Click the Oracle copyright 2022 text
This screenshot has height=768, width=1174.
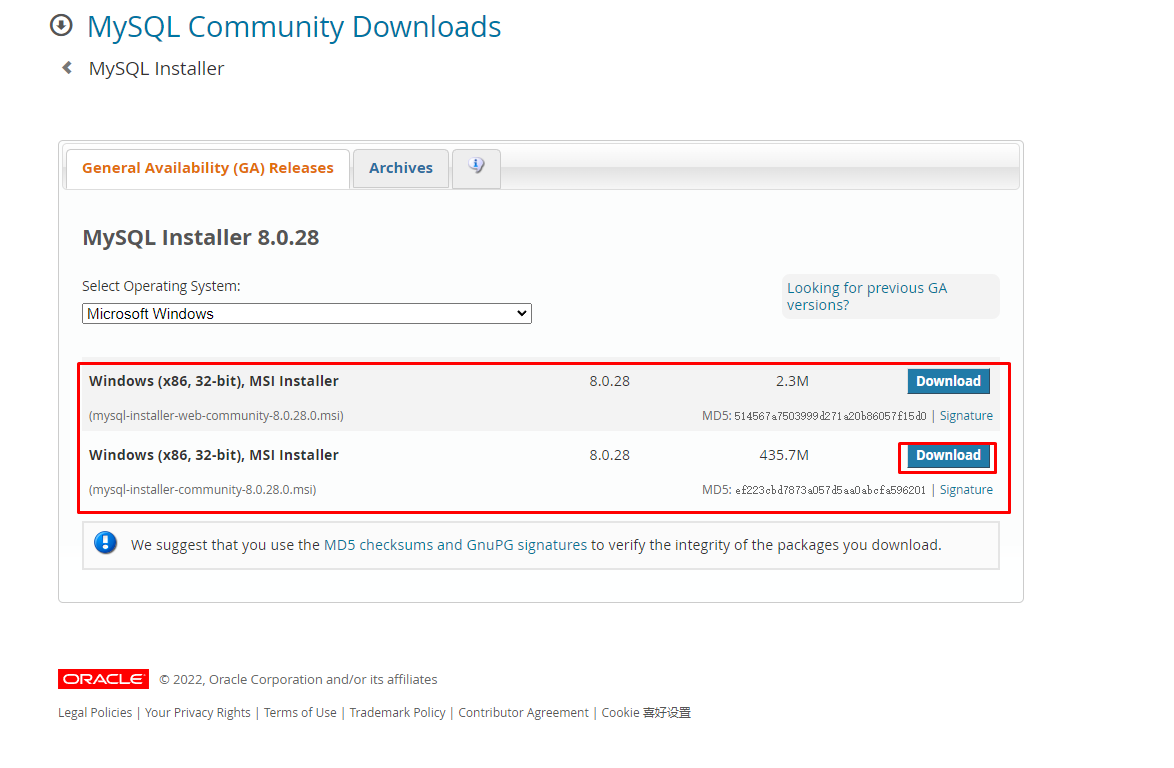pos(298,680)
